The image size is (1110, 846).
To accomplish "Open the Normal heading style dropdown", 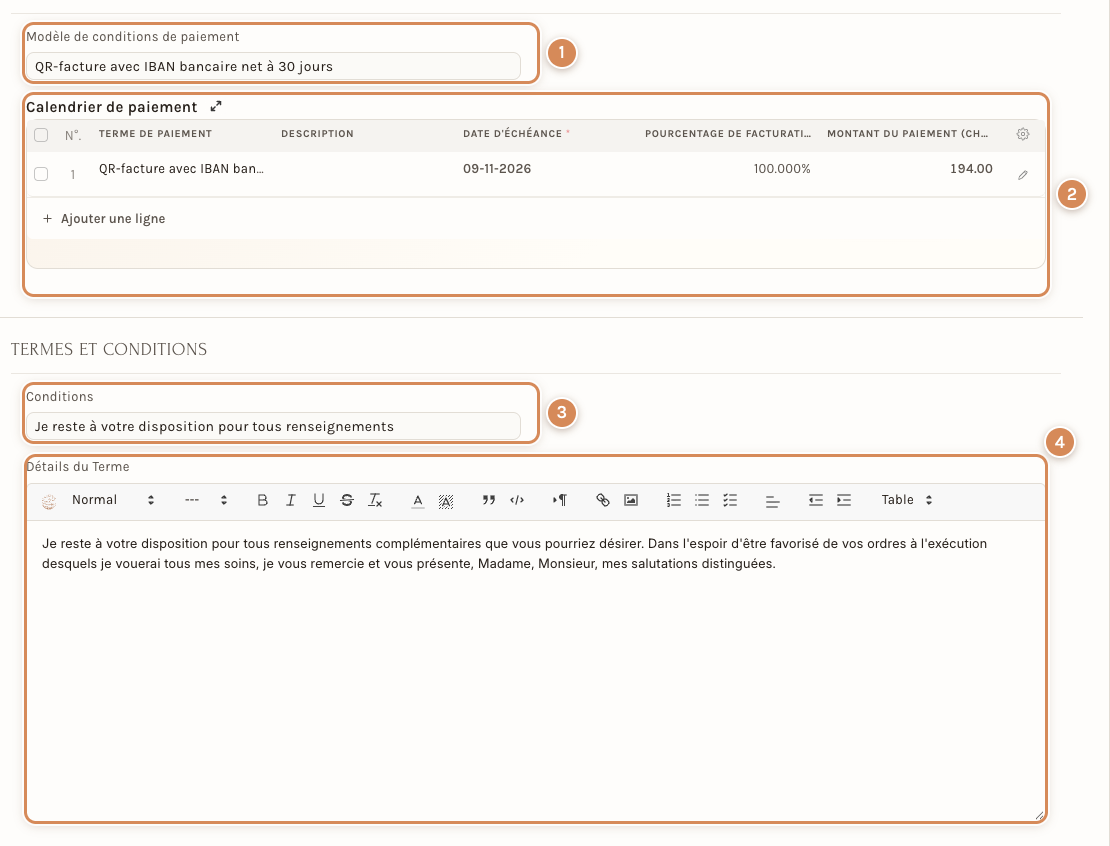I will pyautogui.click(x=113, y=500).
